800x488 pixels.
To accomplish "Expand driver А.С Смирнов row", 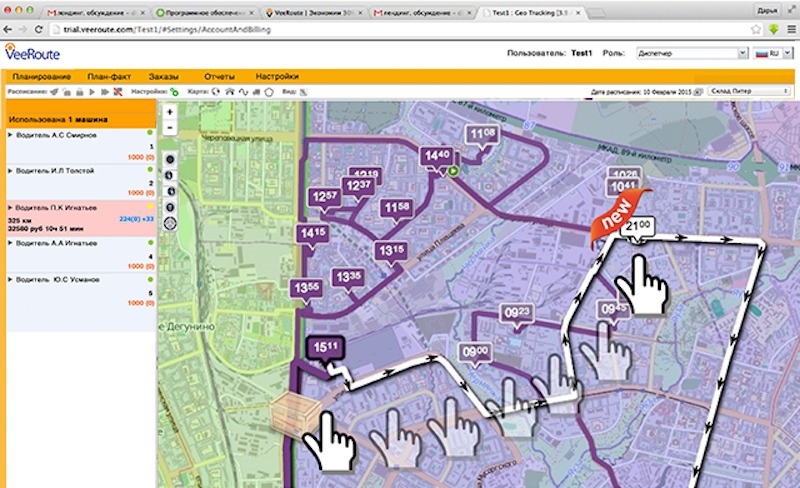I will click(11, 133).
